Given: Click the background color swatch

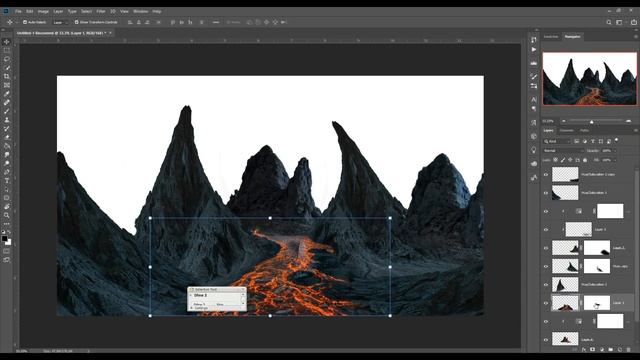Looking at the screenshot, I should (x=9, y=242).
